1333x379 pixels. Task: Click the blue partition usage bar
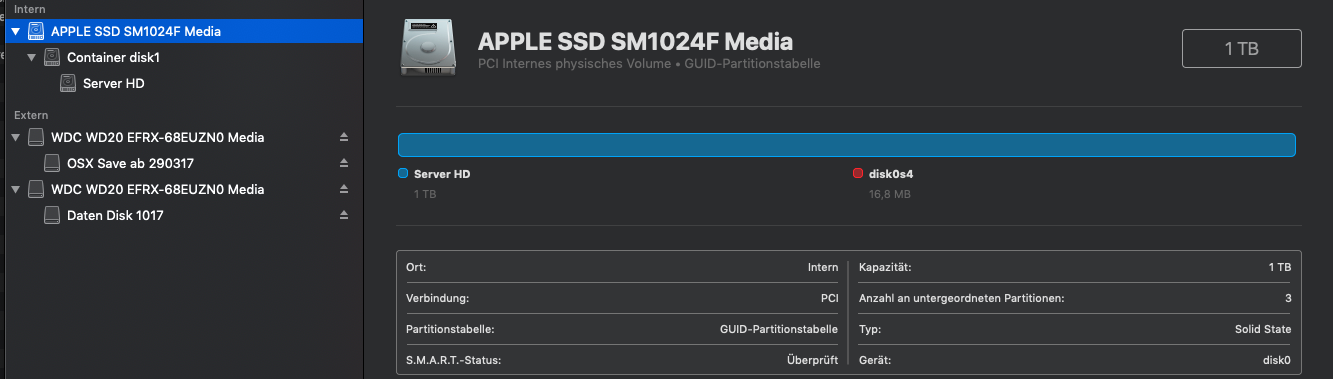[847, 145]
